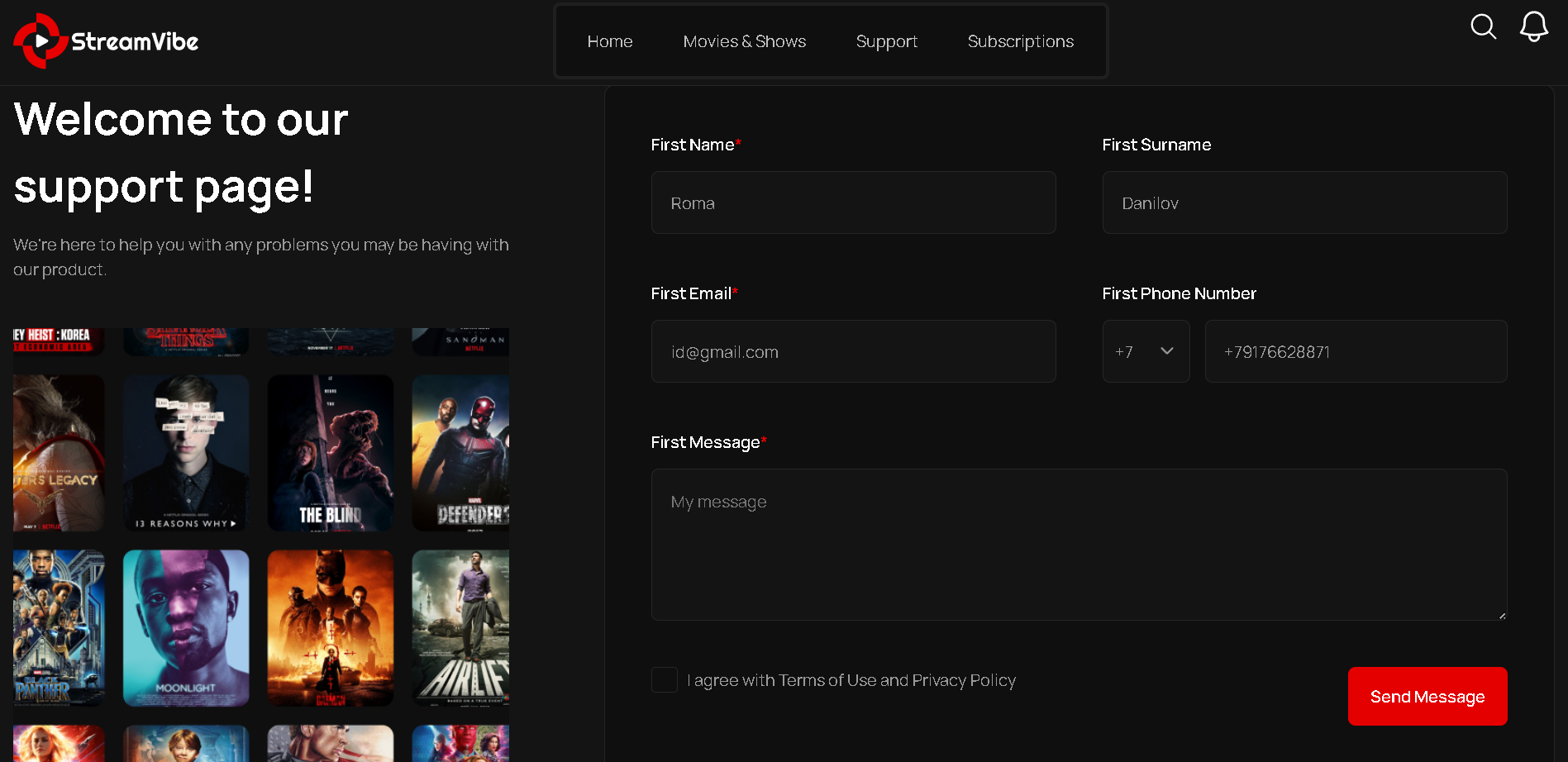
Task: Select The Batman poster thumbnail
Action: (330, 628)
